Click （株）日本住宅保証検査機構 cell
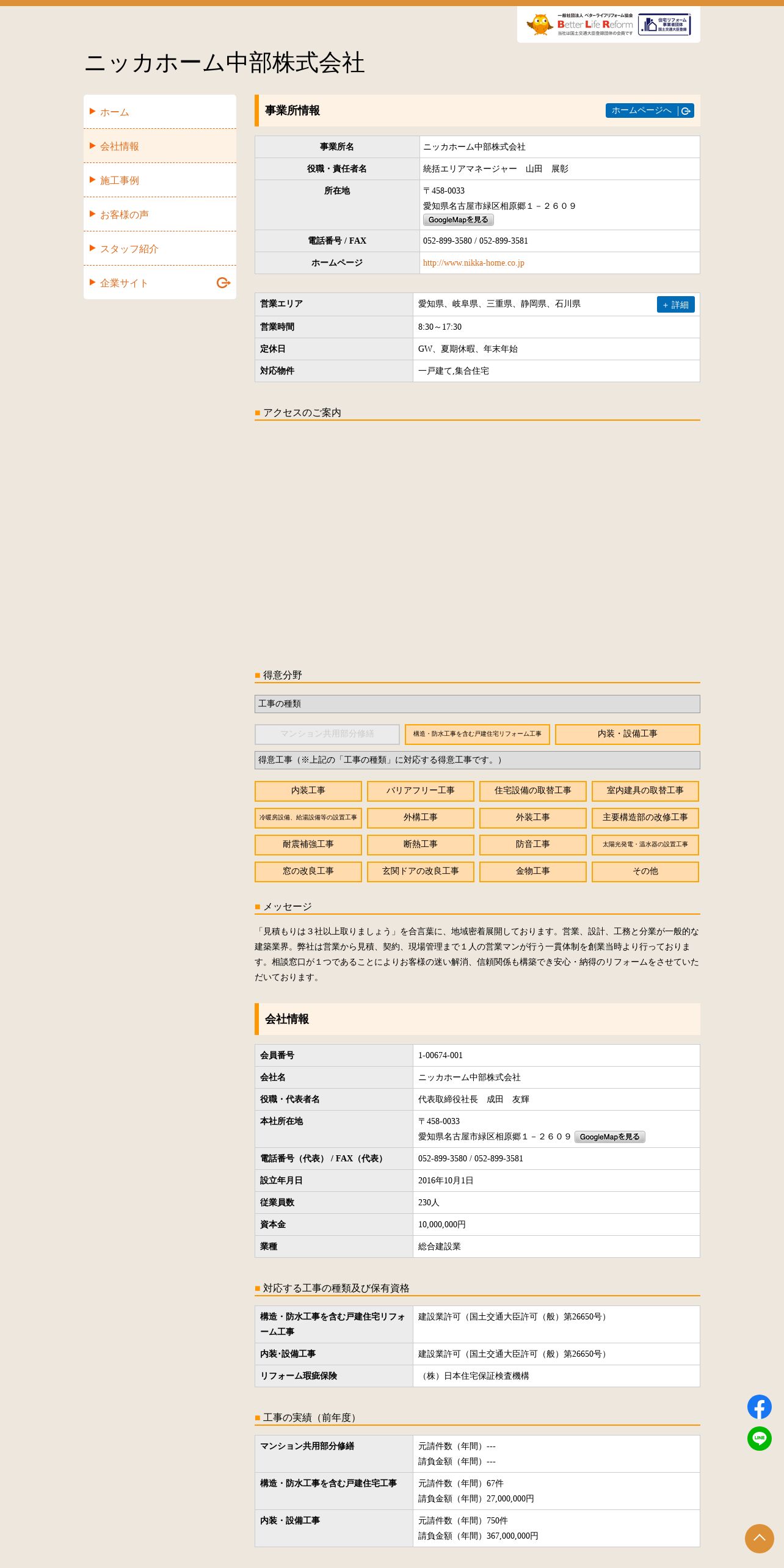The width and height of the screenshot is (784, 1568). (x=556, y=1376)
